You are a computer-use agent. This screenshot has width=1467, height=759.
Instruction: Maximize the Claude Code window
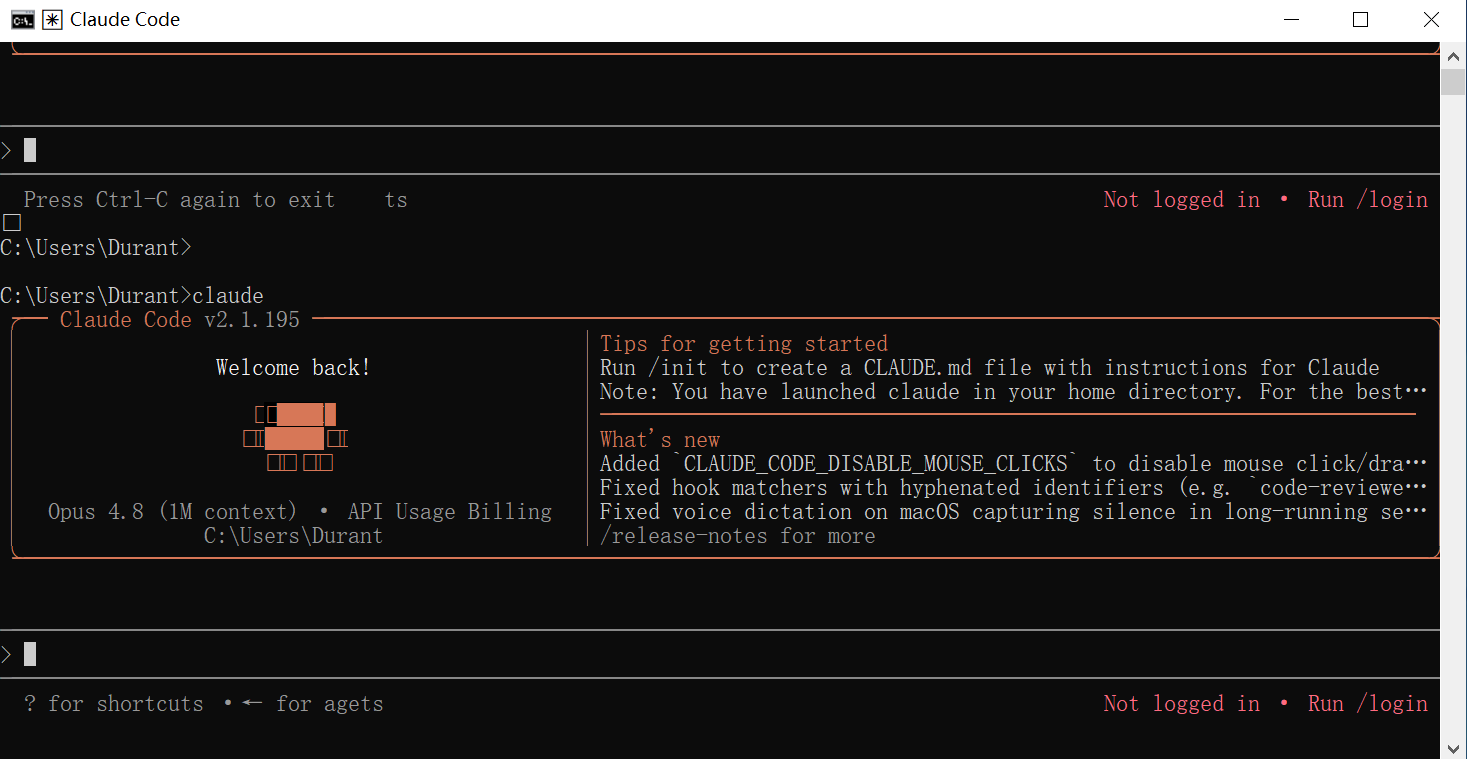click(1360, 20)
